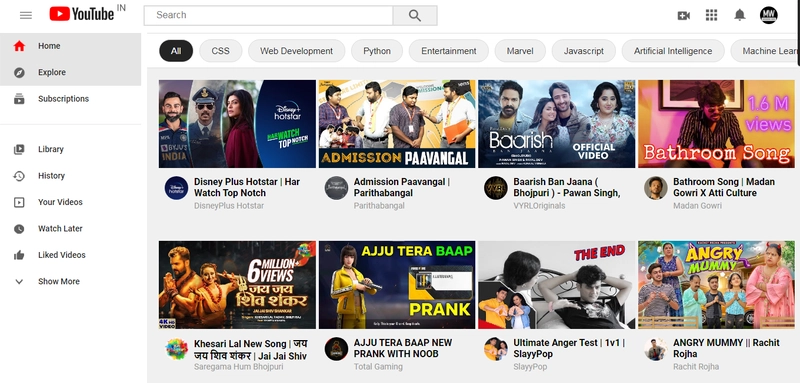The width and height of the screenshot is (800, 383).
Task: Open the YouTube apps grid
Action: tap(711, 15)
